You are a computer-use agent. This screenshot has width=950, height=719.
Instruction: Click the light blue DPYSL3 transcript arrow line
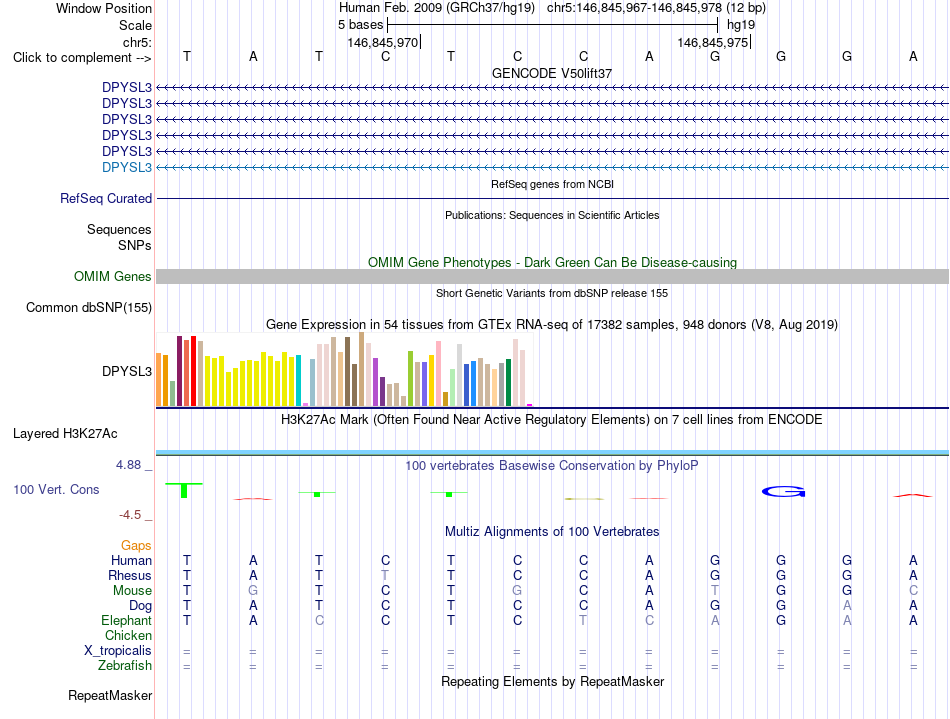(x=552, y=167)
